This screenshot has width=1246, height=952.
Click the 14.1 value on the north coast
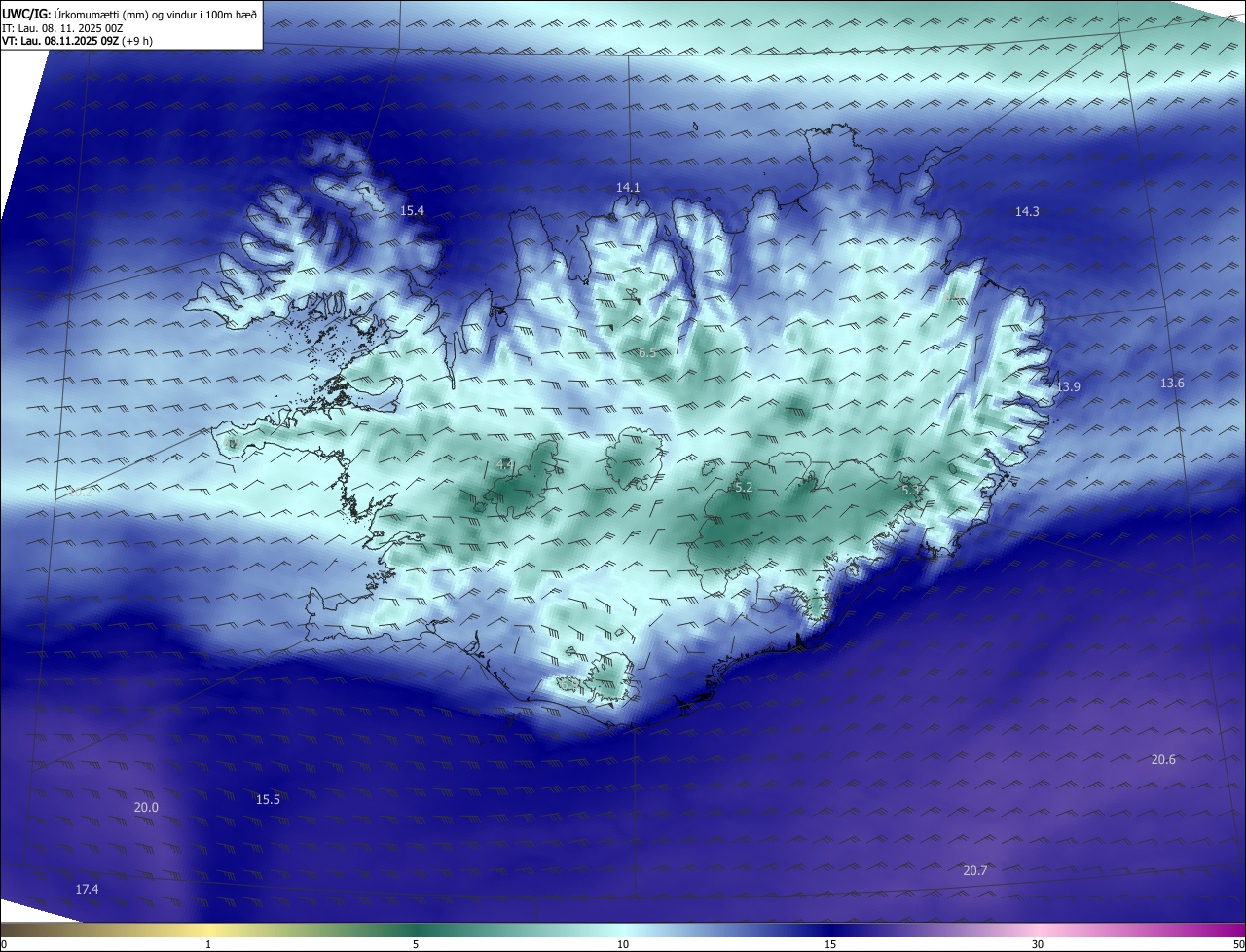(628, 187)
